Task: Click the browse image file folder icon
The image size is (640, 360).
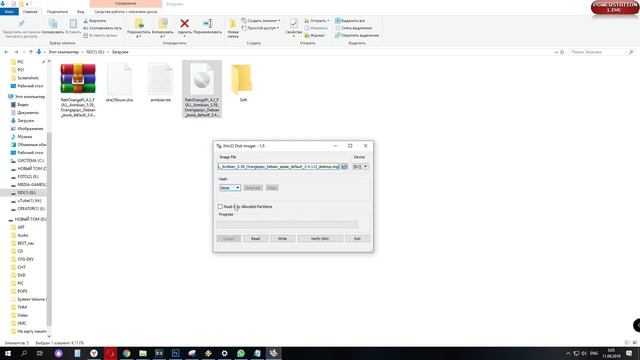Action: [344, 167]
